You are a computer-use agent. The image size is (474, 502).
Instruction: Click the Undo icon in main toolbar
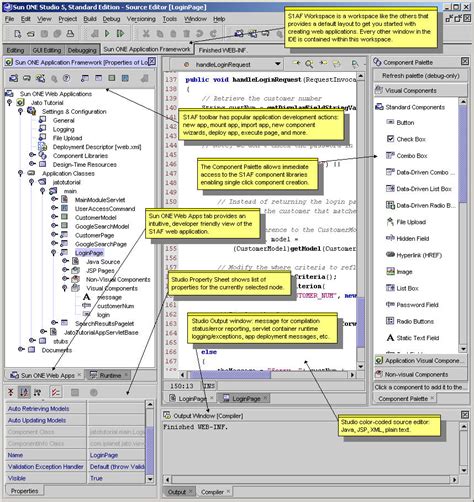click(x=200, y=33)
